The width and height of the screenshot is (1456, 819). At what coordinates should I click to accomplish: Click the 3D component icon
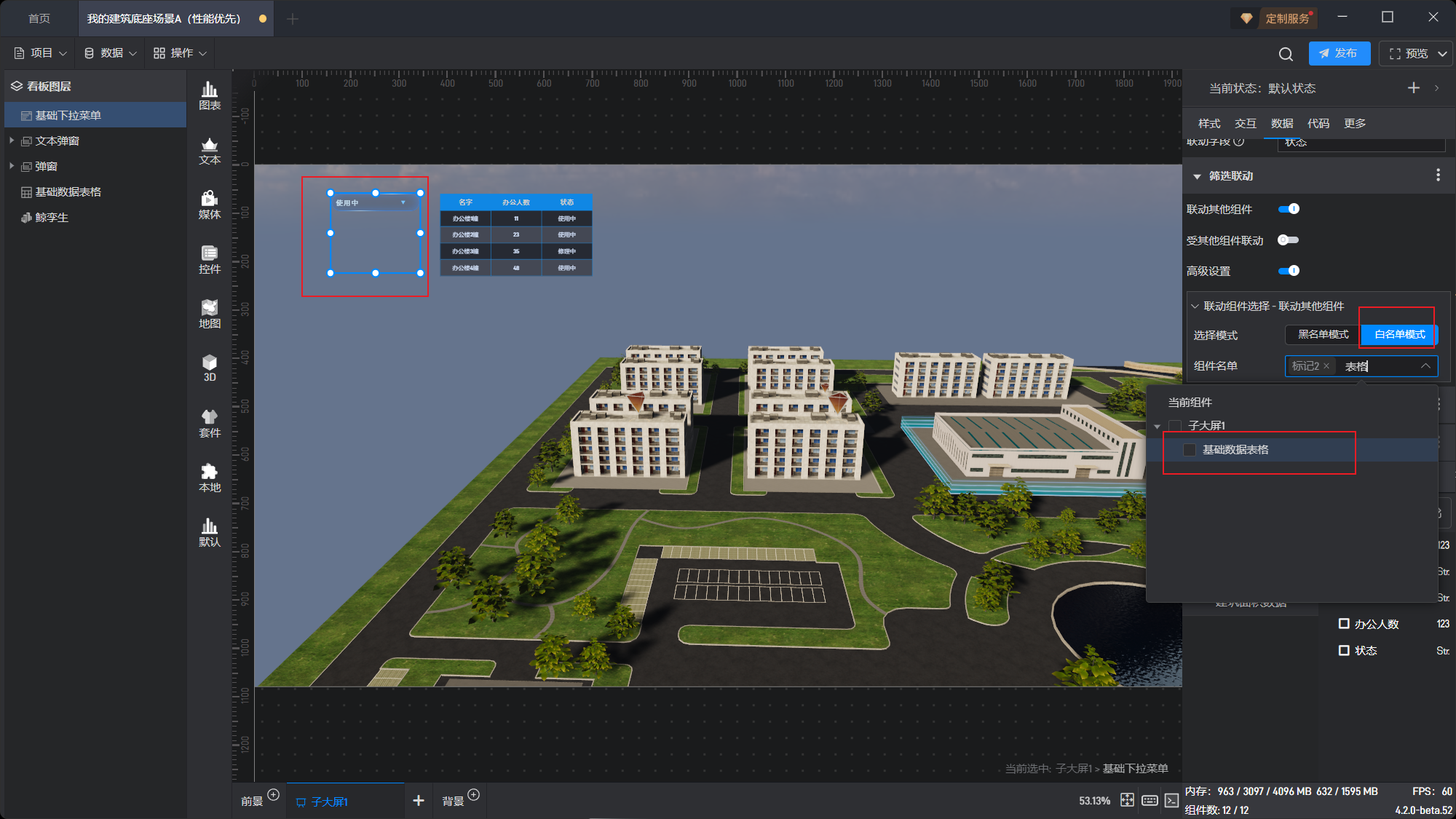click(210, 368)
